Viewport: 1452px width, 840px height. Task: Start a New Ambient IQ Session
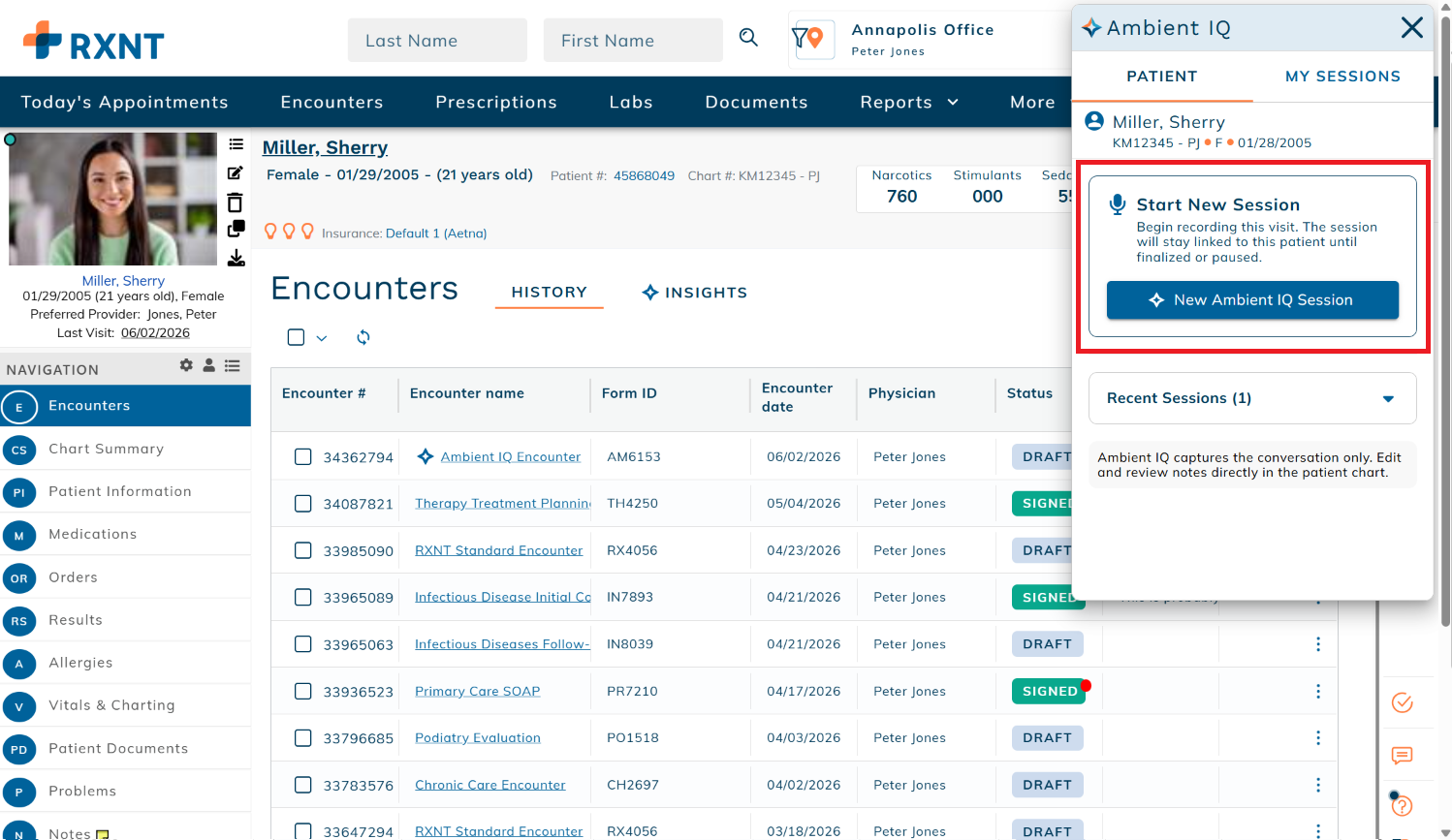(x=1252, y=300)
